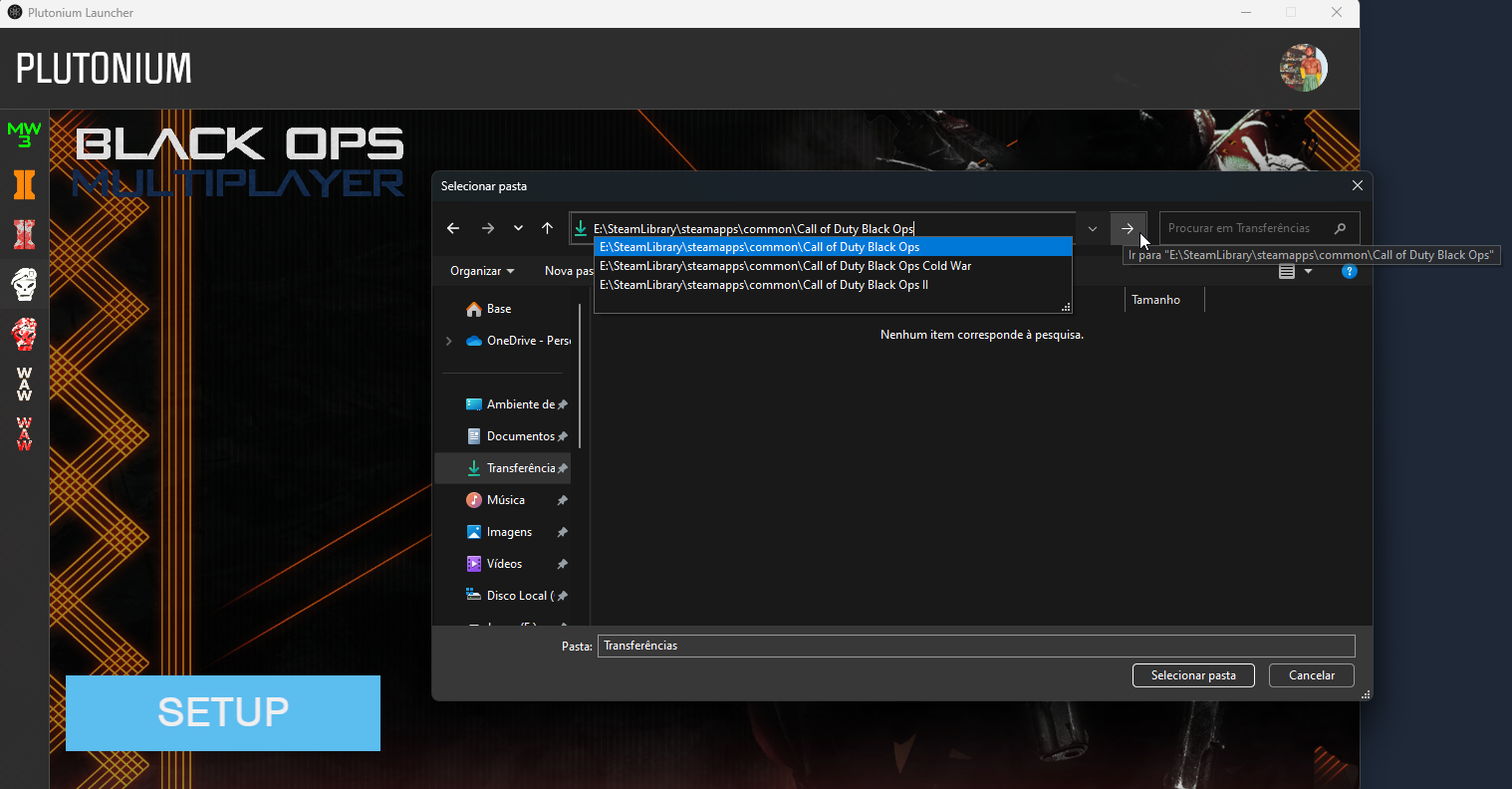Open the Imagens folder

click(499, 532)
